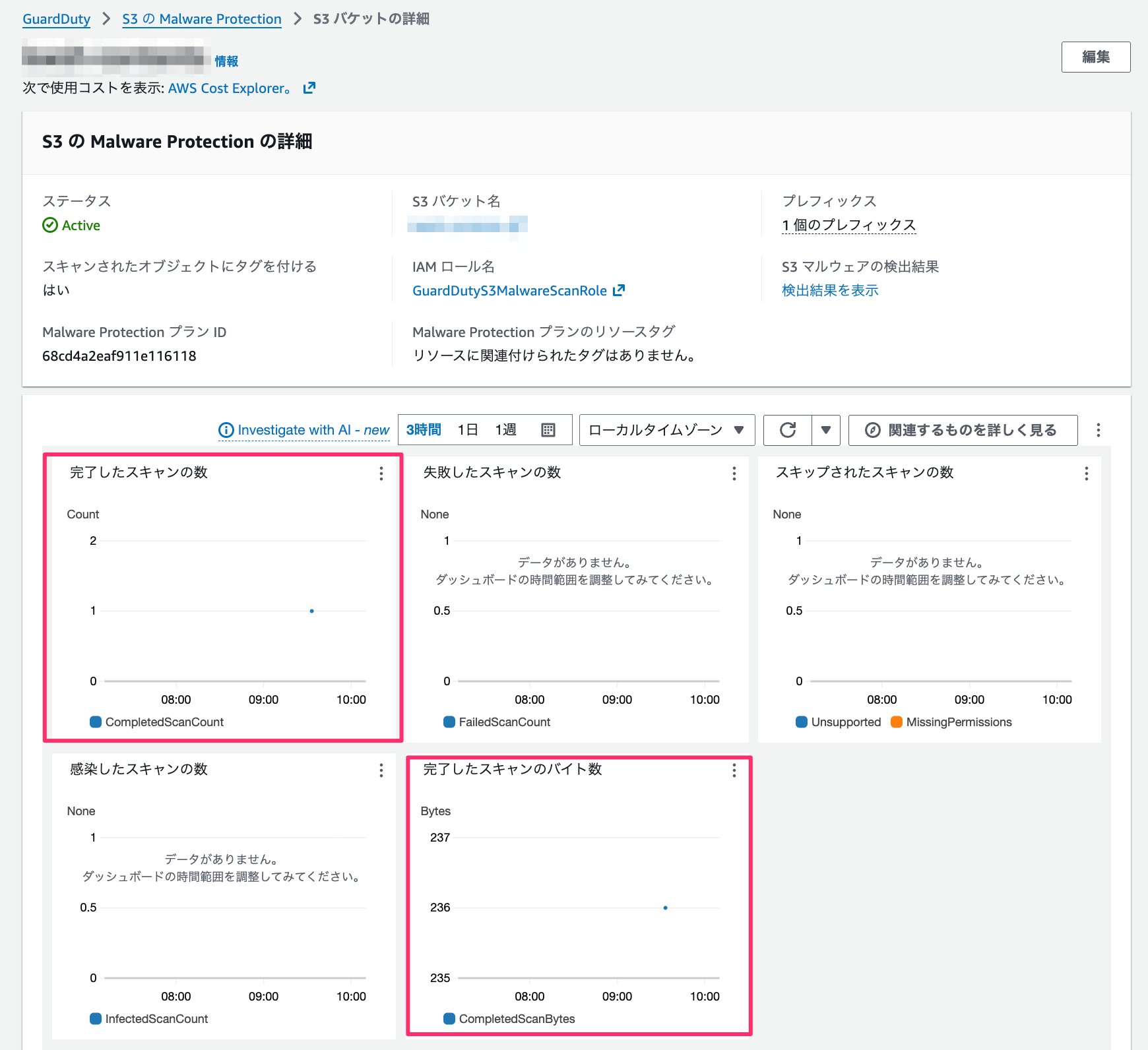Expand the ローカルタイムゾーン dropdown
Viewport: 1148px width, 1050px height.
click(x=666, y=430)
